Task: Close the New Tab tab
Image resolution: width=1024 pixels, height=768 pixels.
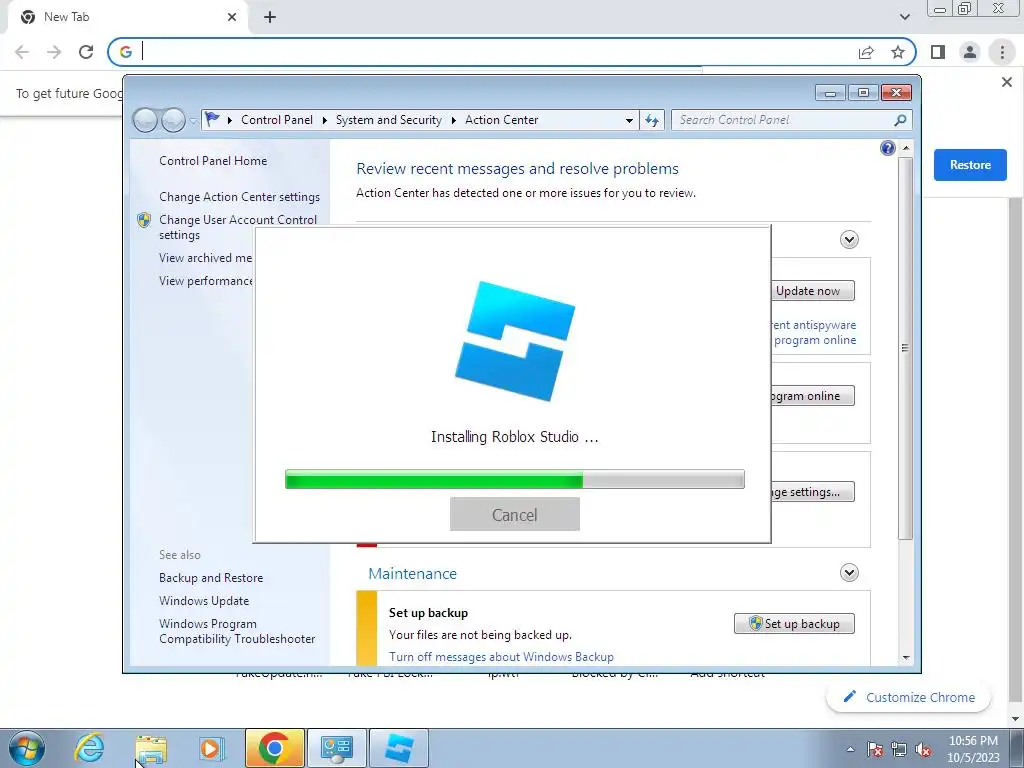Action: pyautogui.click(x=232, y=17)
